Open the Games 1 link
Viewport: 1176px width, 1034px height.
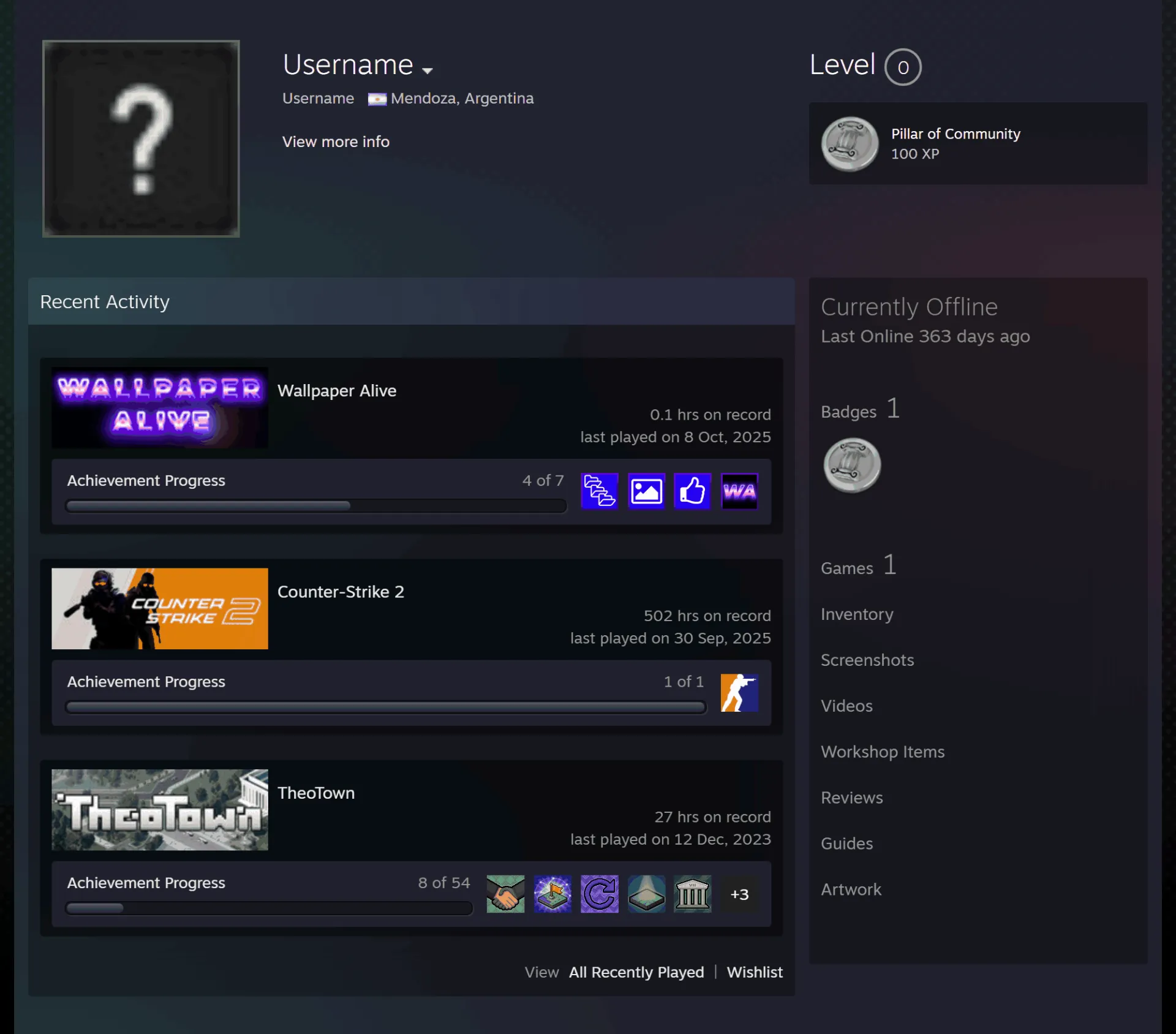point(859,566)
